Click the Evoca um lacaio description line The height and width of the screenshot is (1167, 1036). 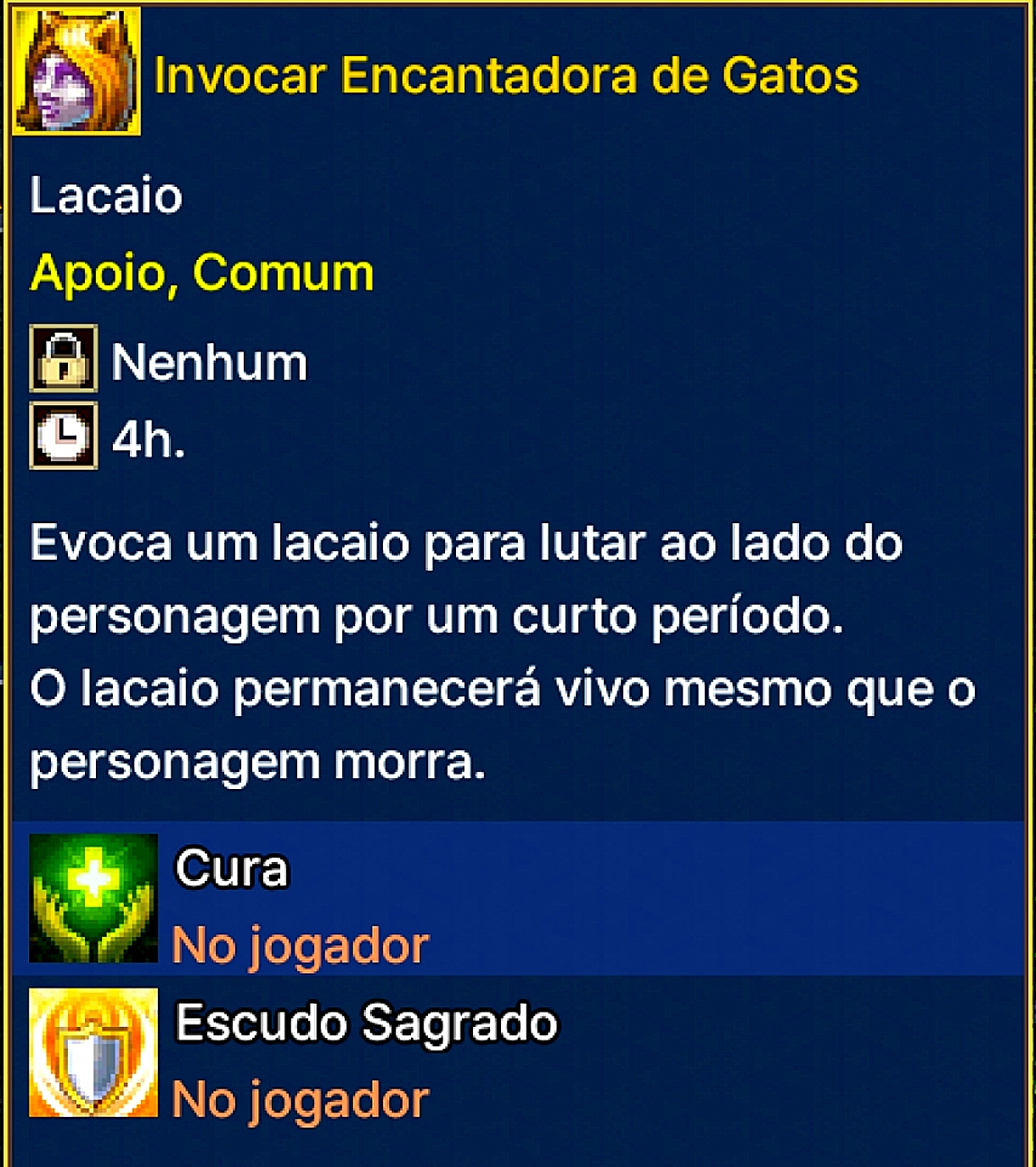[x=466, y=543]
